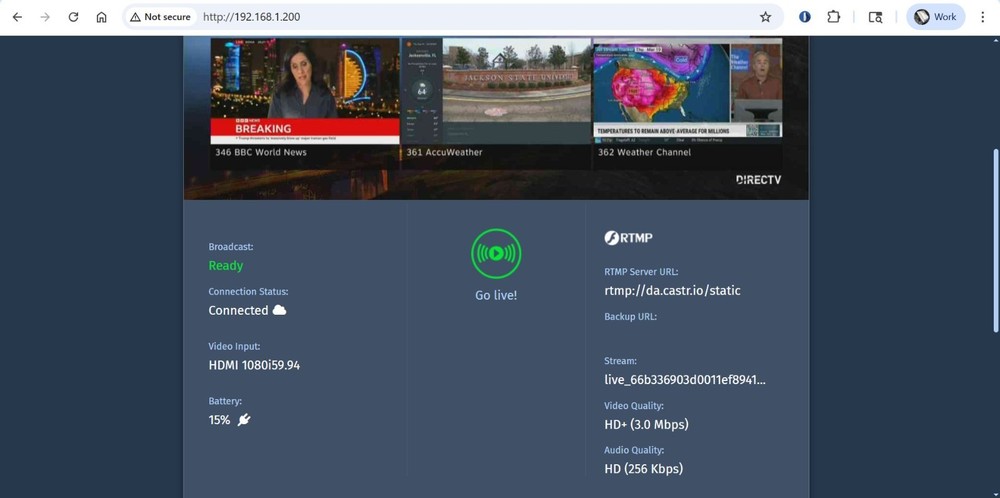Click the RTMP logo icon
Screen dimensions: 1000x498
click(628, 238)
